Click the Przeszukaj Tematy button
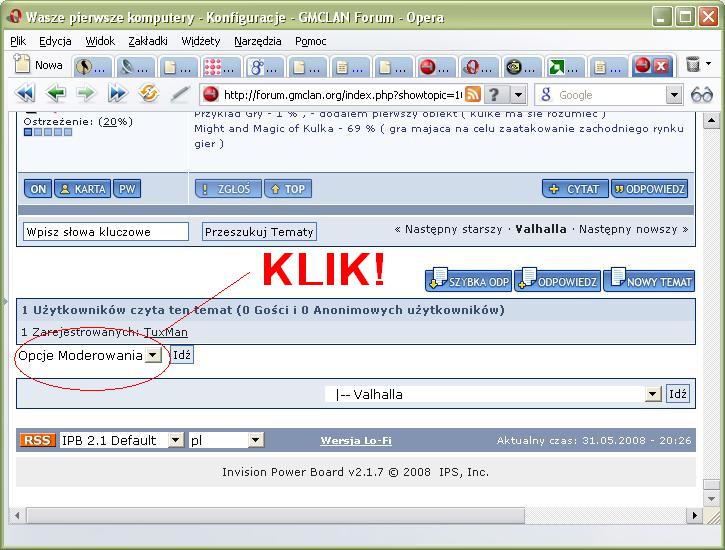Viewport: 725px width, 550px height. point(259,231)
